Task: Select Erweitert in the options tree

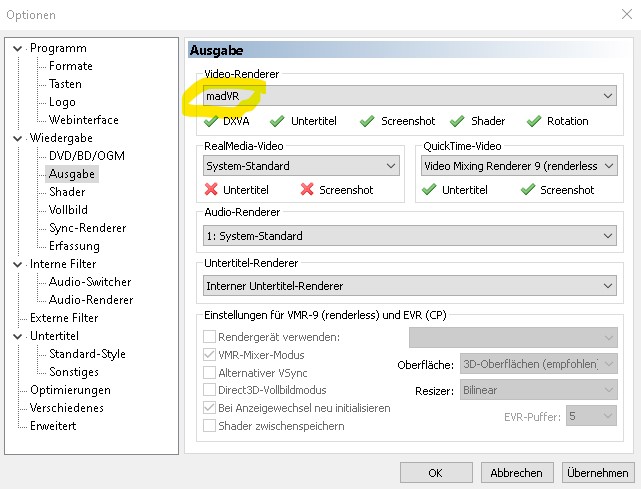Action: (53, 426)
